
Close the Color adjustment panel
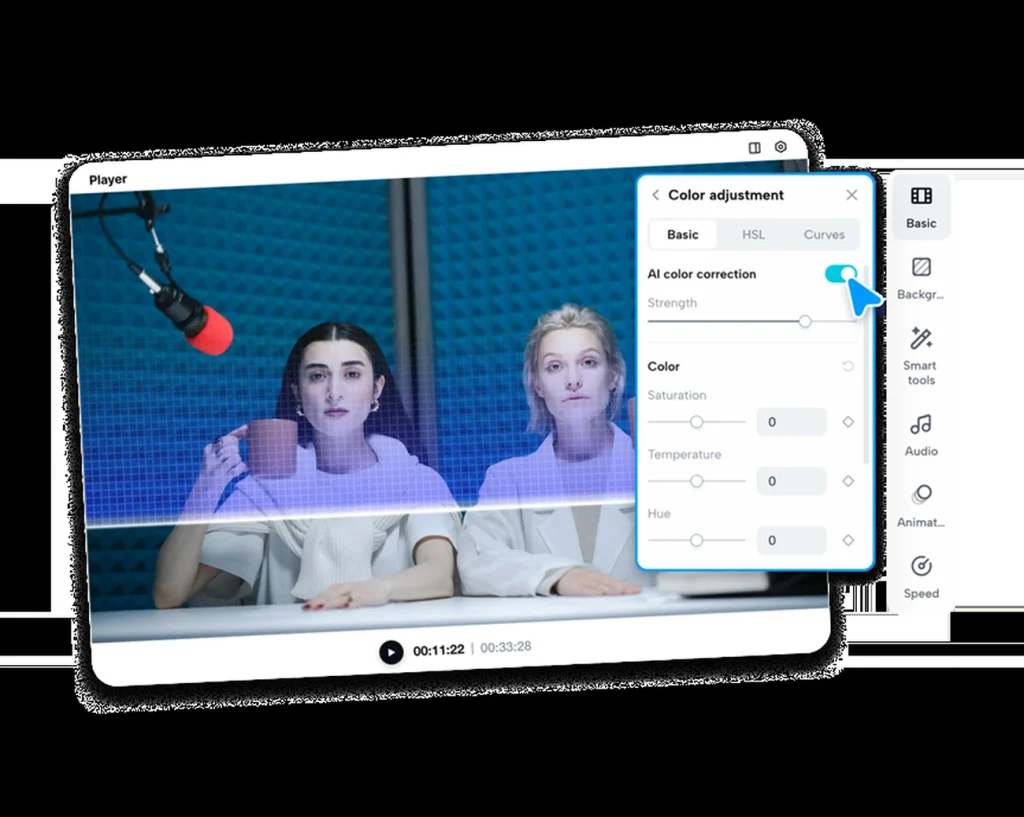(x=851, y=195)
